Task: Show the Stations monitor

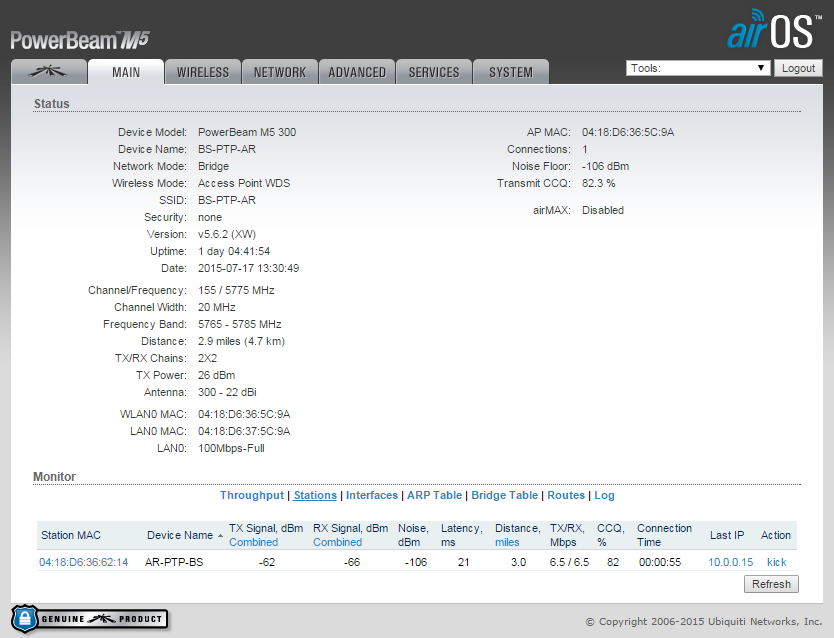Action: click(x=315, y=495)
